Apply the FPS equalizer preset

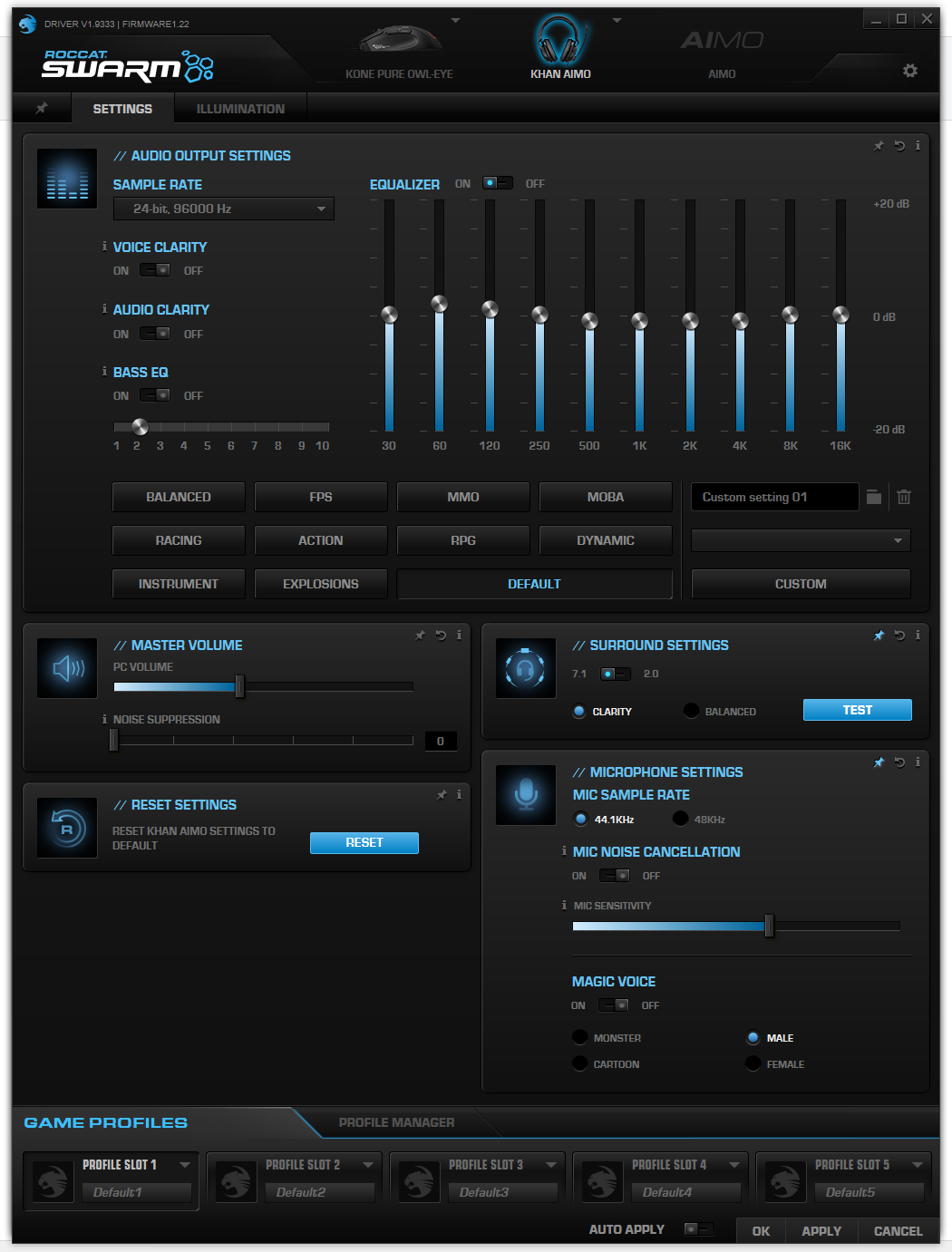click(321, 497)
